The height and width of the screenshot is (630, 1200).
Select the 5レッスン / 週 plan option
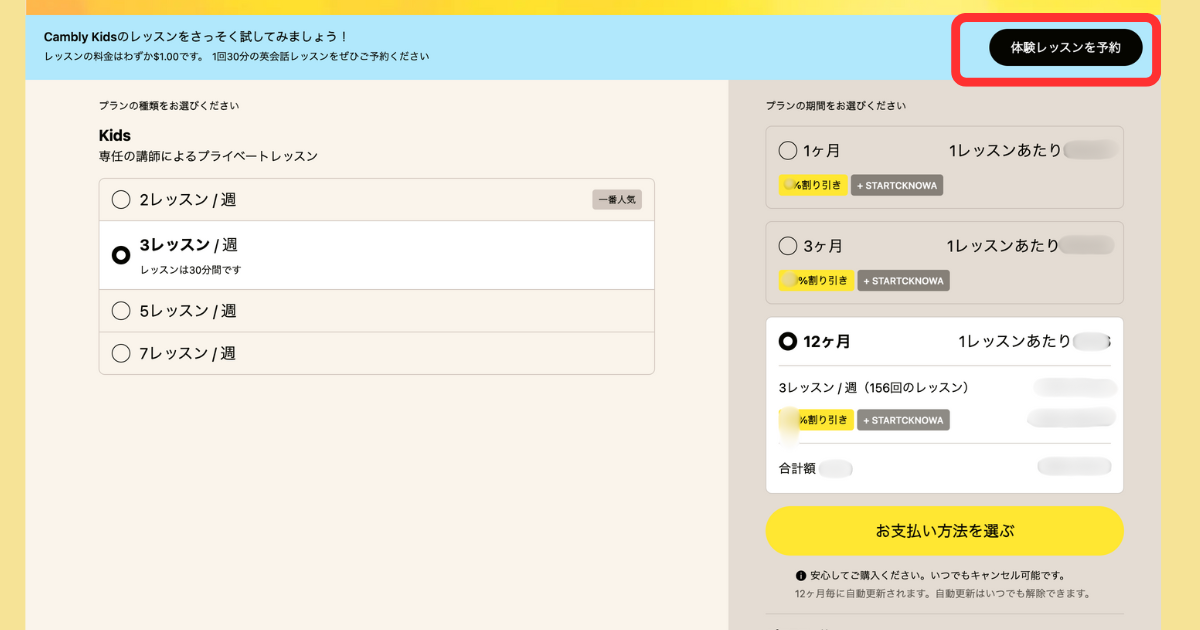pyautogui.click(x=121, y=311)
